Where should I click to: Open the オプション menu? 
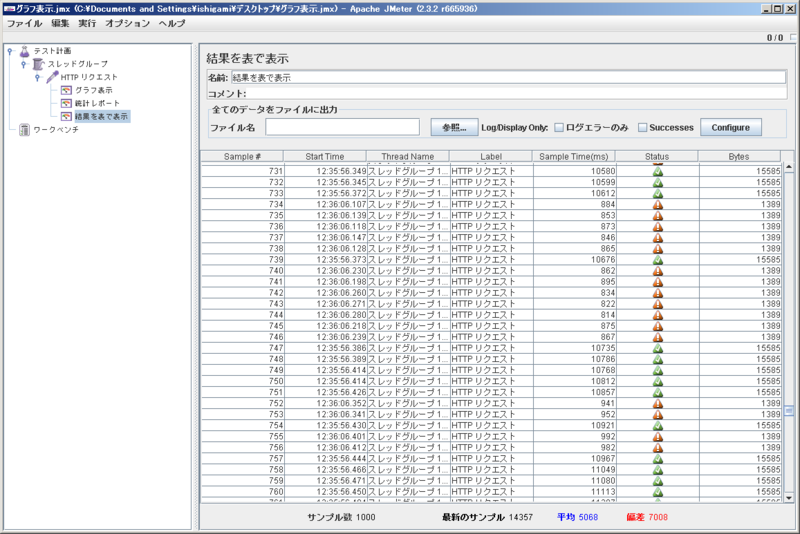coord(128,23)
